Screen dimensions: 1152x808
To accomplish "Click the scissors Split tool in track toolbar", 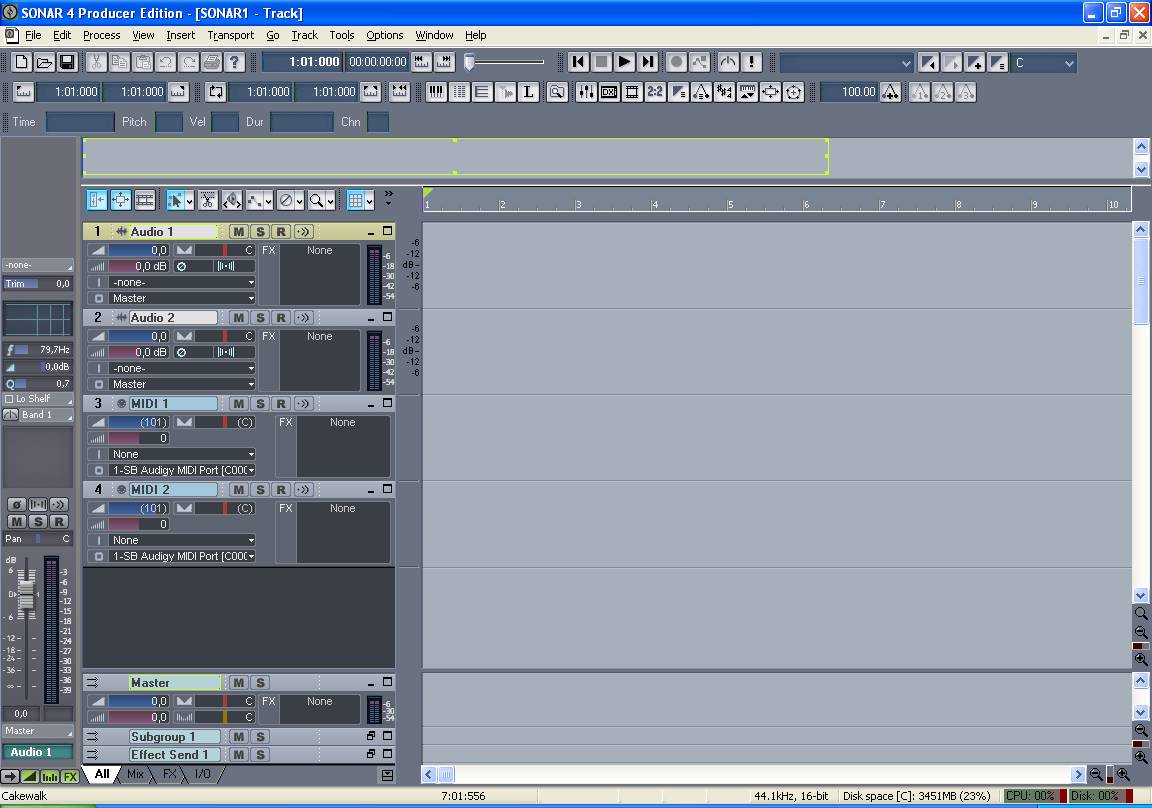I will click(208, 200).
